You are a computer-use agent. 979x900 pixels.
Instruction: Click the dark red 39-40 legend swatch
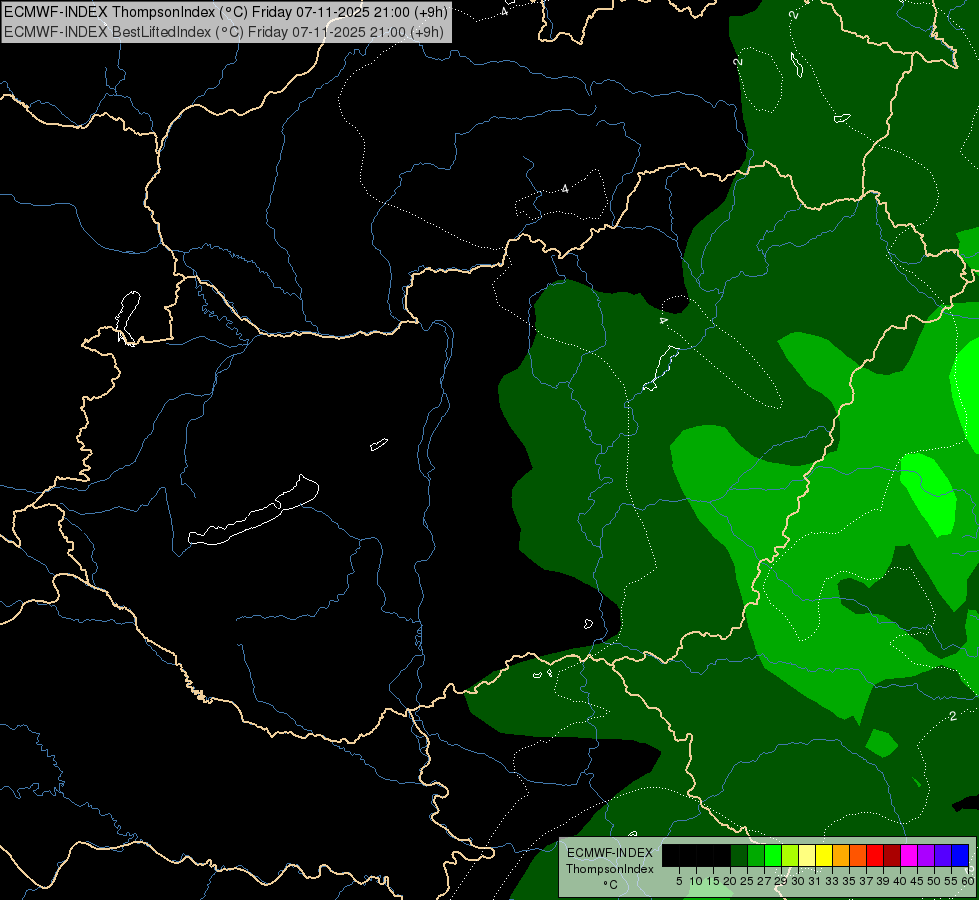(x=892, y=855)
